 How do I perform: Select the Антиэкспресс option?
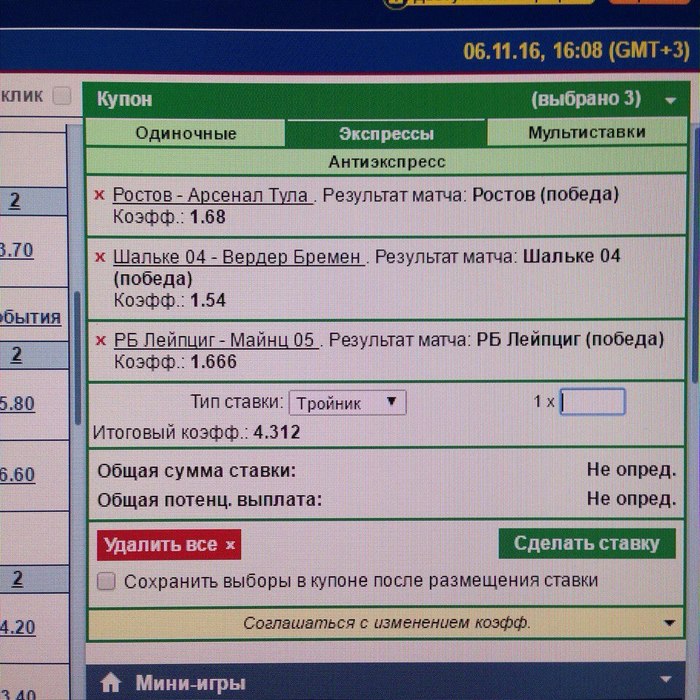click(387, 162)
